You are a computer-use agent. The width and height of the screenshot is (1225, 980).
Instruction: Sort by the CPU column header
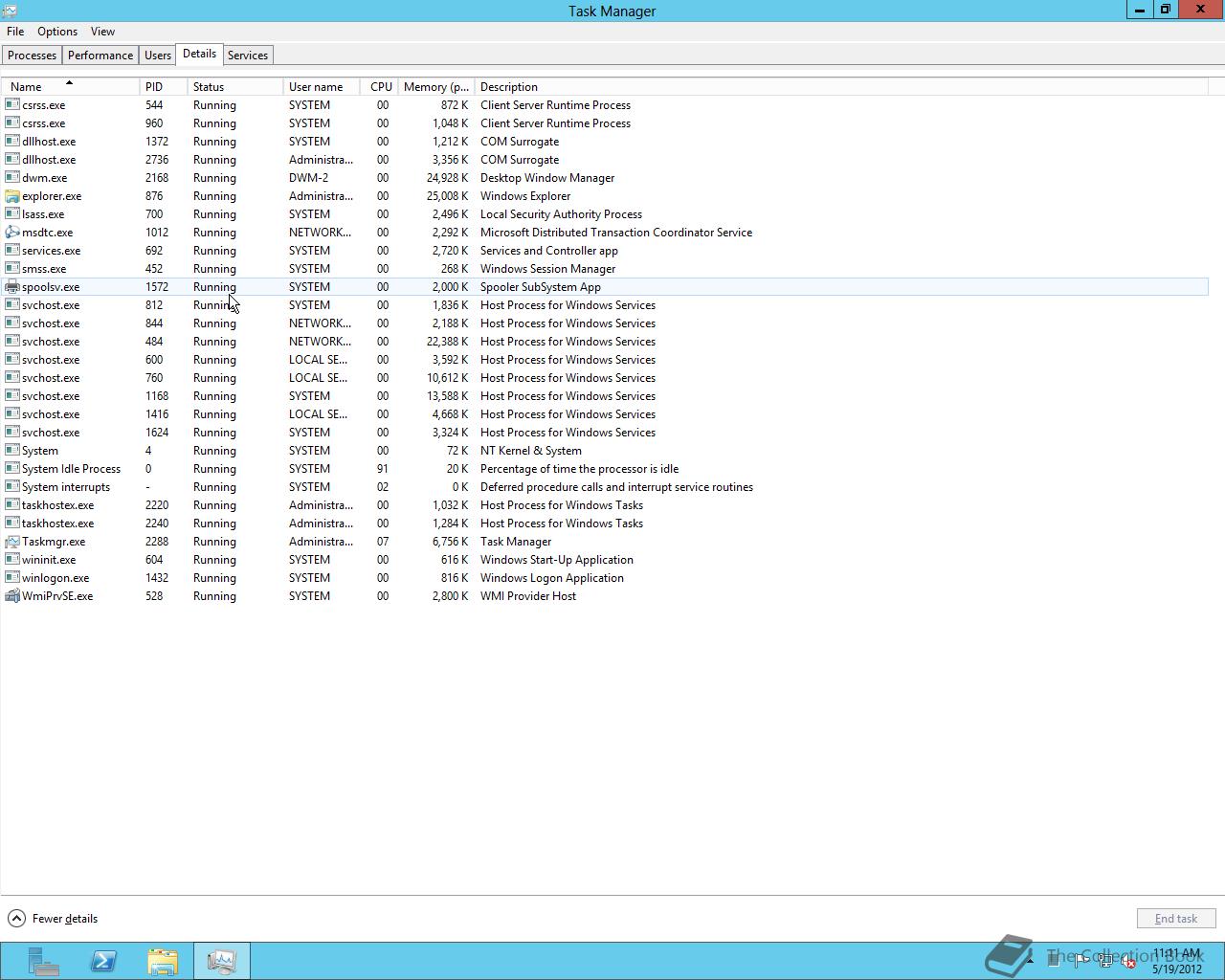point(380,87)
